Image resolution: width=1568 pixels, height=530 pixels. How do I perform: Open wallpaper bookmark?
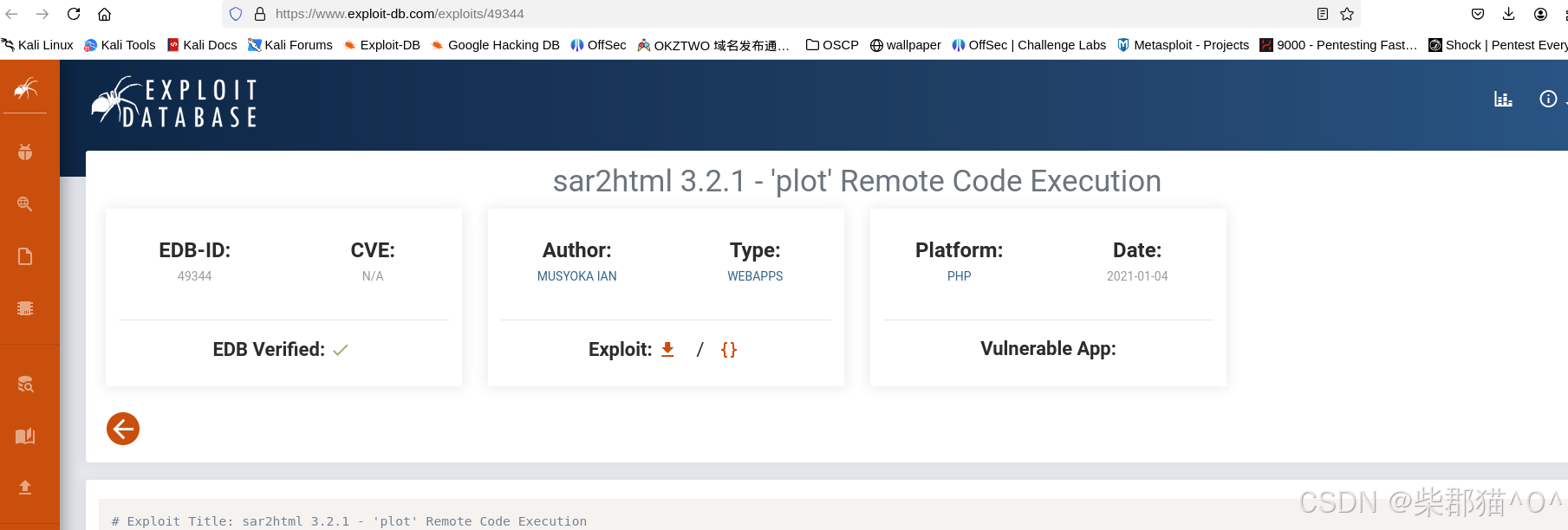pyautogui.click(x=905, y=45)
